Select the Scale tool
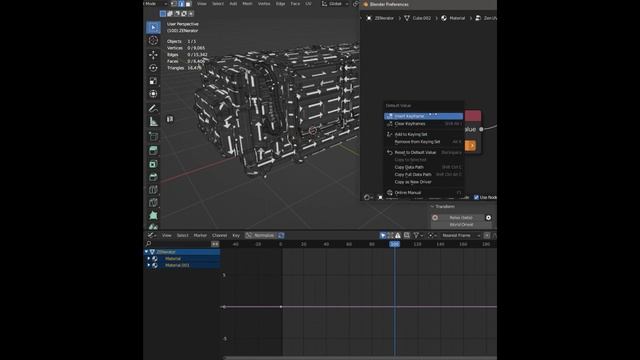640x360 pixels. coord(153,81)
